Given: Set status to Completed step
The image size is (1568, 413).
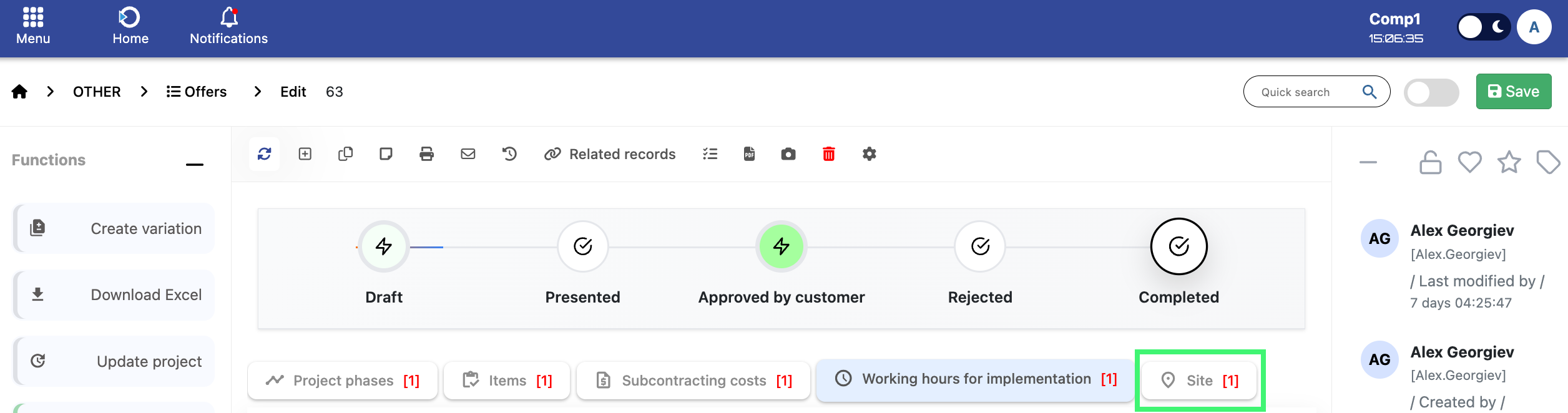Looking at the screenshot, I should coord(1178,246).
